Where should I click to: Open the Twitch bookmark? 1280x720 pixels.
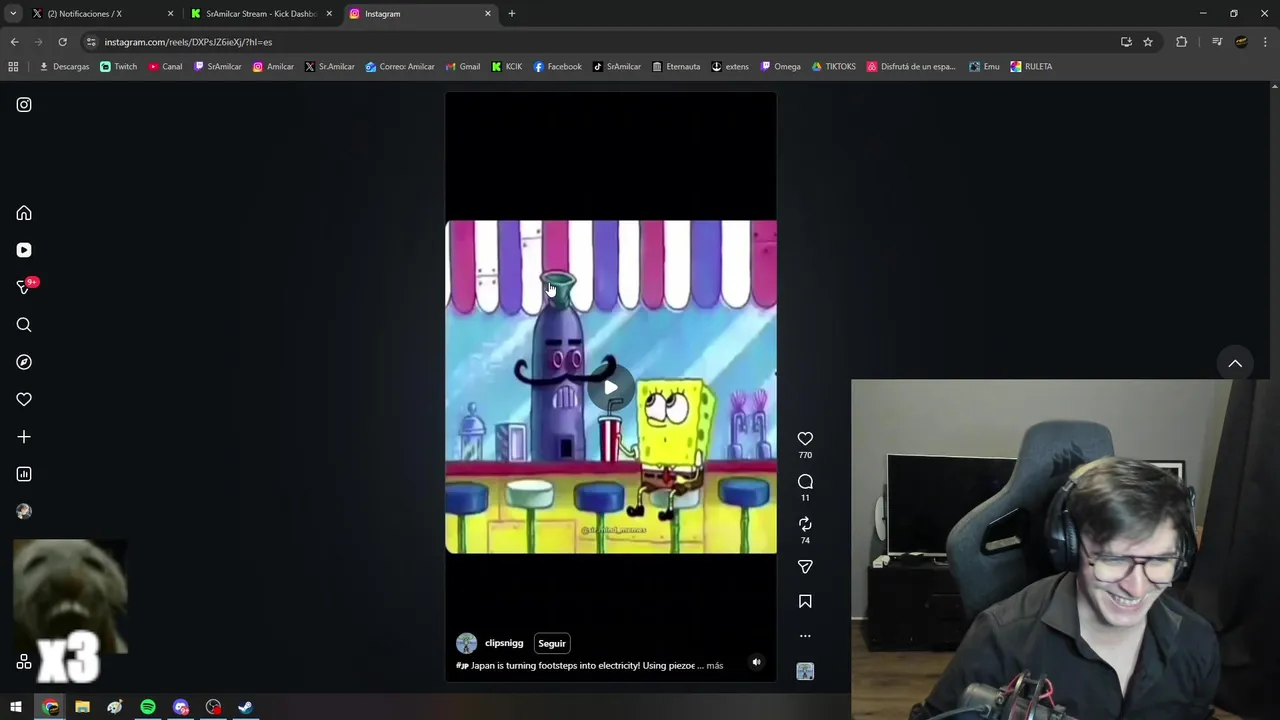tap(119, 67)
